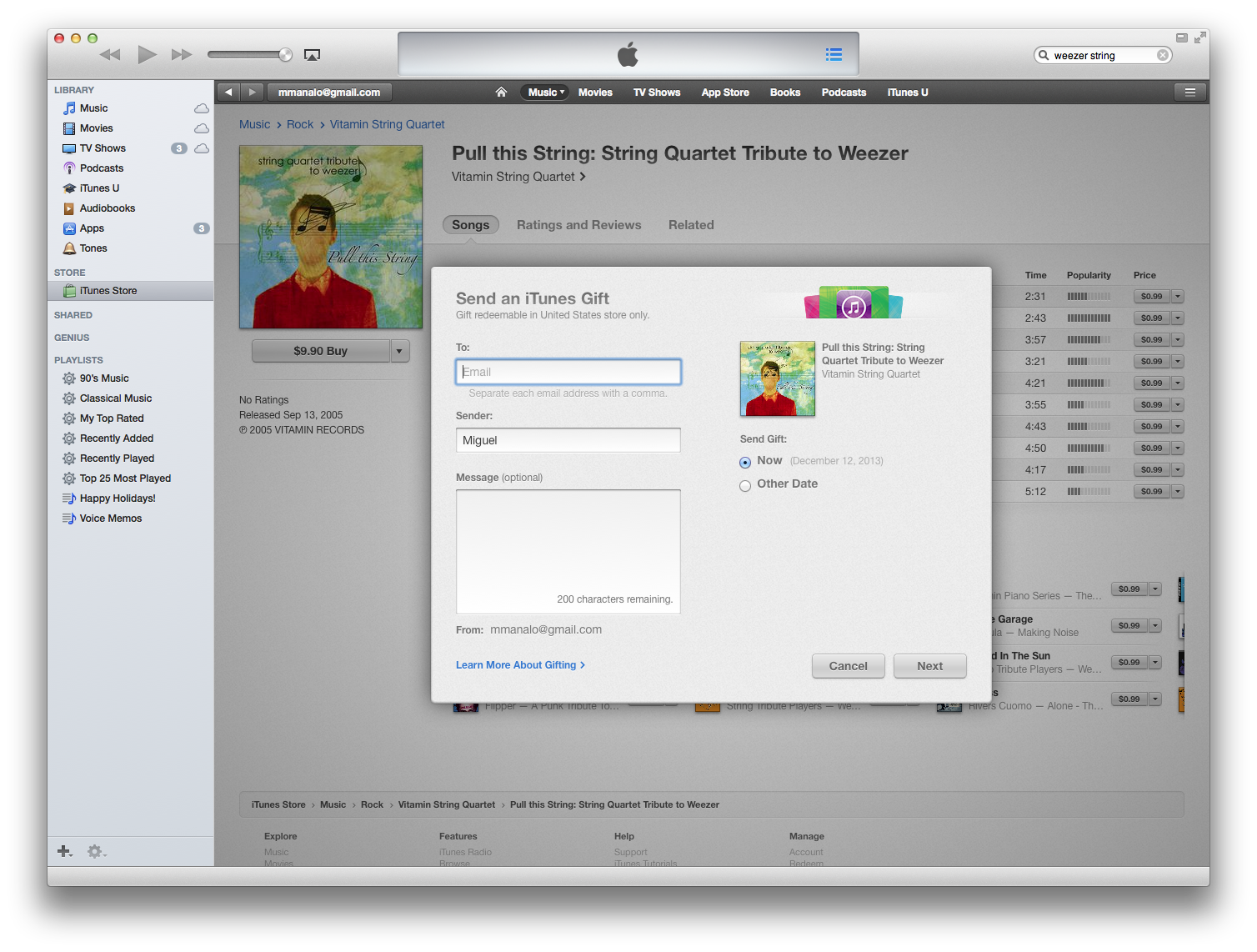Open iTunes U in the store navigation

click(x=908, y=93)
